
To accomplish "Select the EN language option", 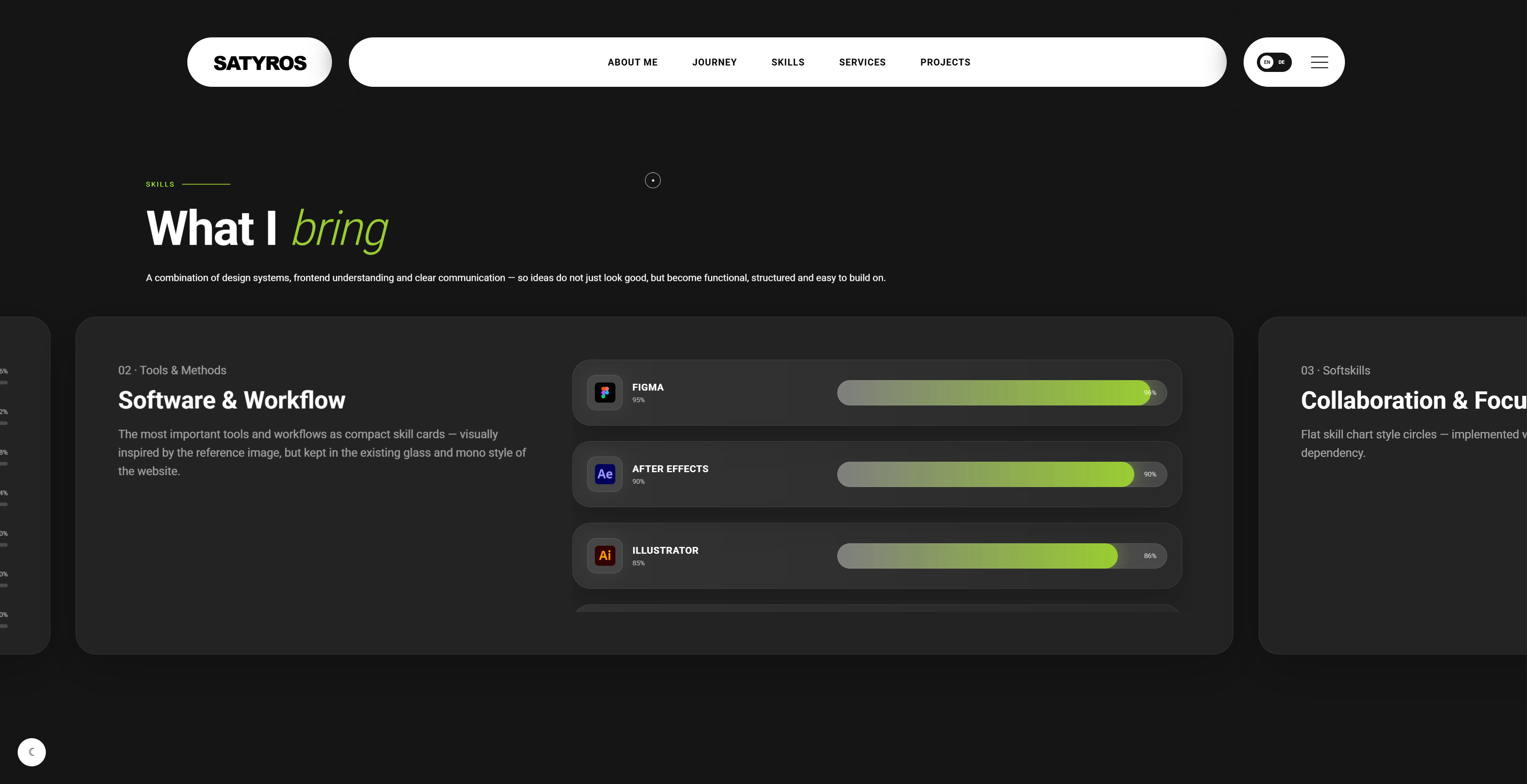I will point(1267,62).
